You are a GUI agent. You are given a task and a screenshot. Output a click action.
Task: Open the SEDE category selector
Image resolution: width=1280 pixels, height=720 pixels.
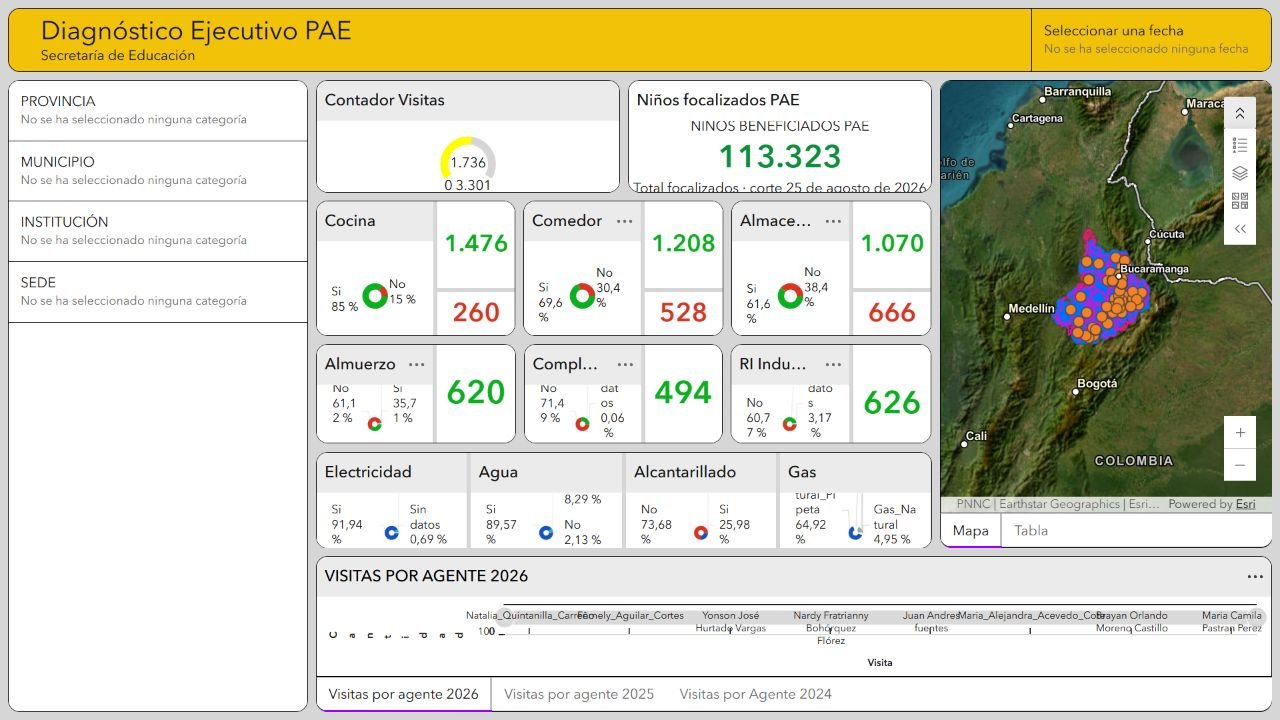(158, 292)
